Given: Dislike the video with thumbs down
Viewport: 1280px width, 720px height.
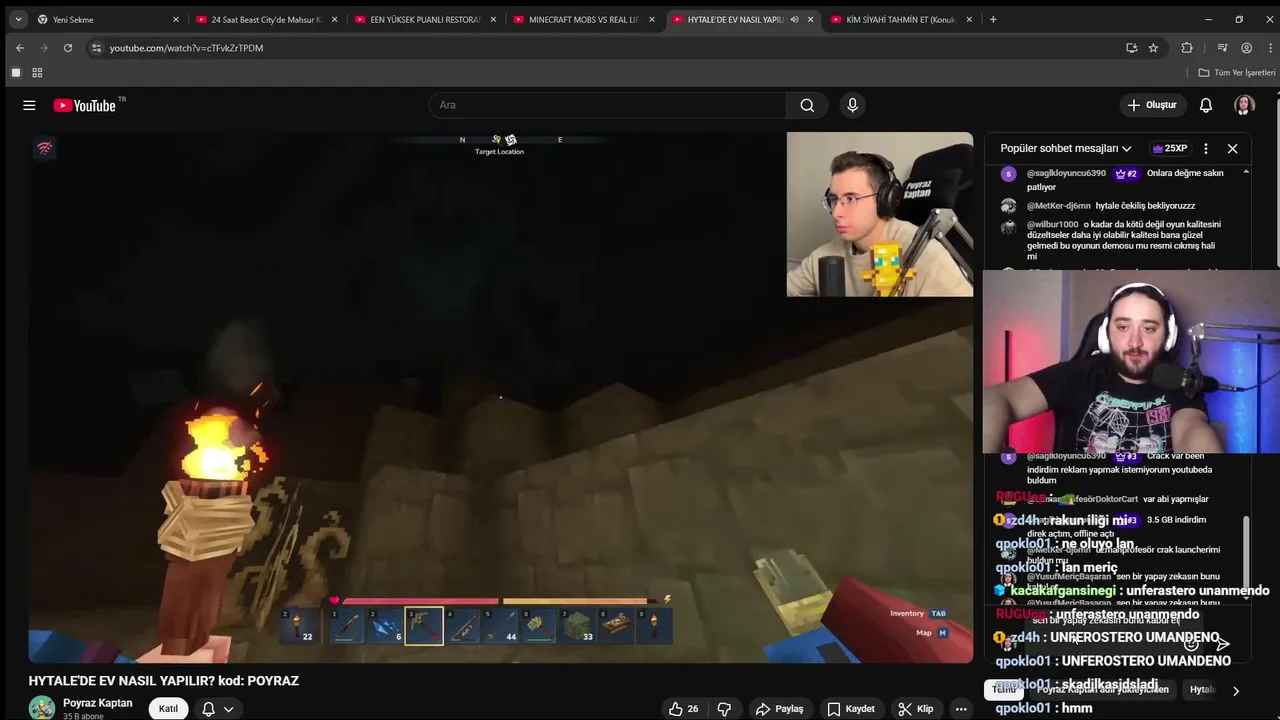Looking at the screenshot, I should click(724, 709).
